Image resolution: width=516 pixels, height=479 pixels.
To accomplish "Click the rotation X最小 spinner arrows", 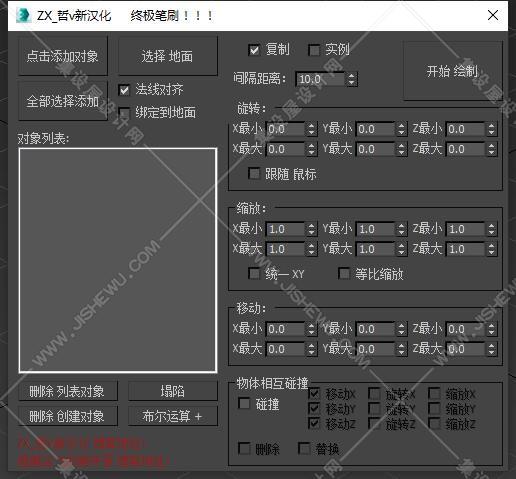I will (x=311, y=129).
